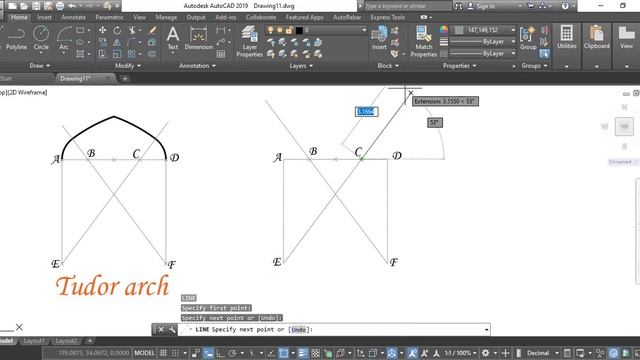Click the Undo option in command line
The image size is (640, 360).
pos(298,330)
